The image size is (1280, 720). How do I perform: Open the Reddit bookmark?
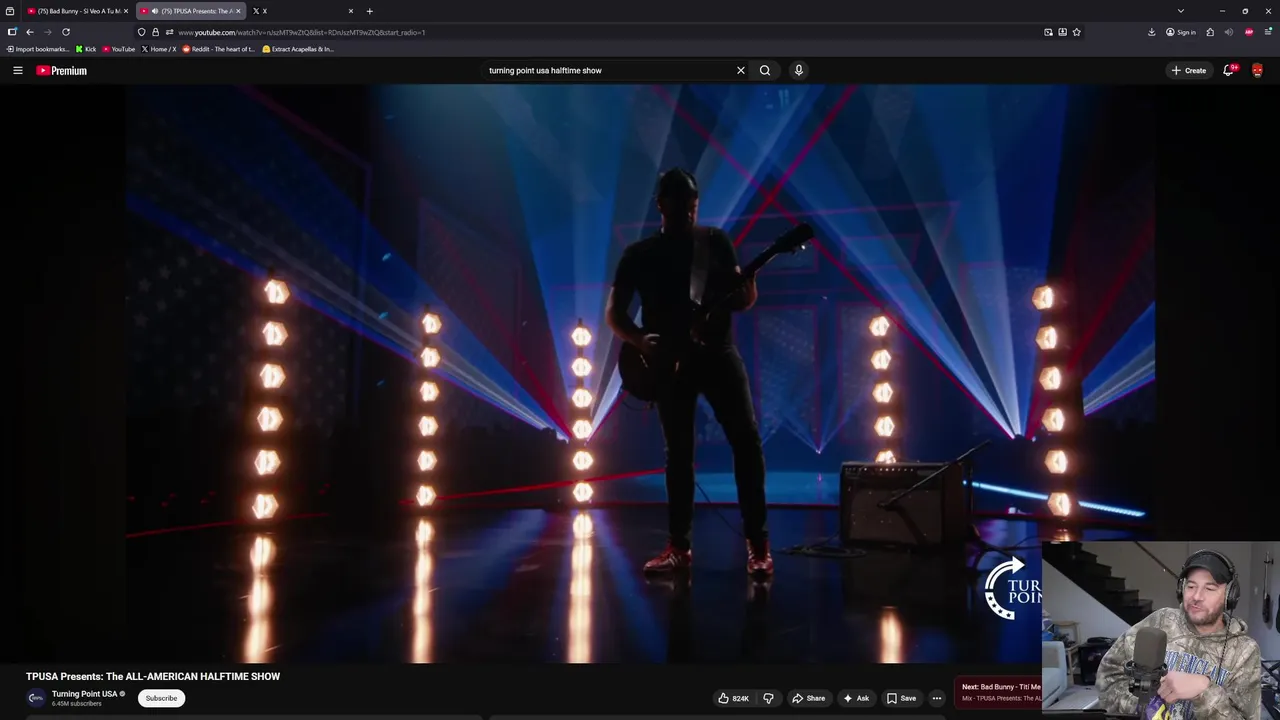coord(218,49)
